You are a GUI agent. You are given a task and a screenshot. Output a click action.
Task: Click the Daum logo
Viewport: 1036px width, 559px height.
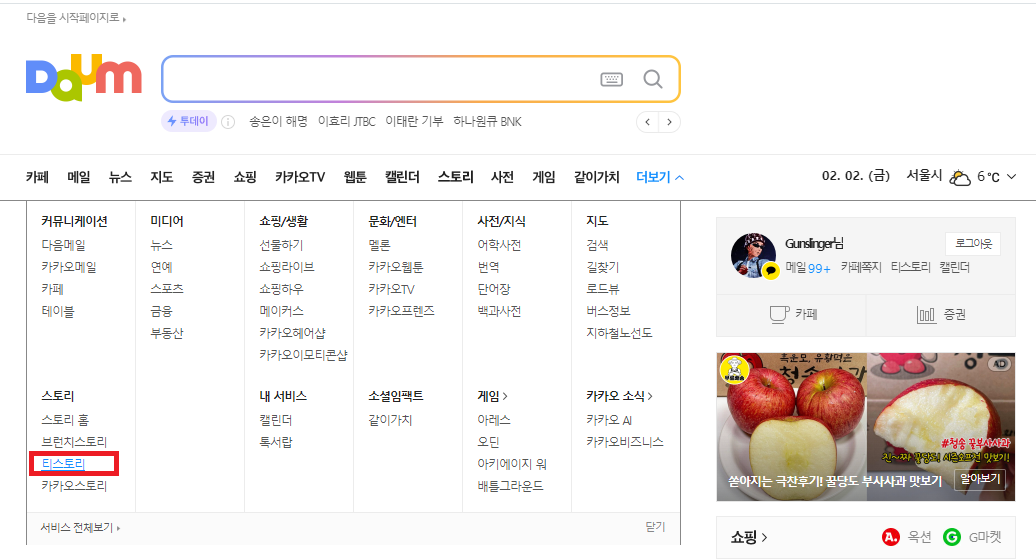coord(84,78)
